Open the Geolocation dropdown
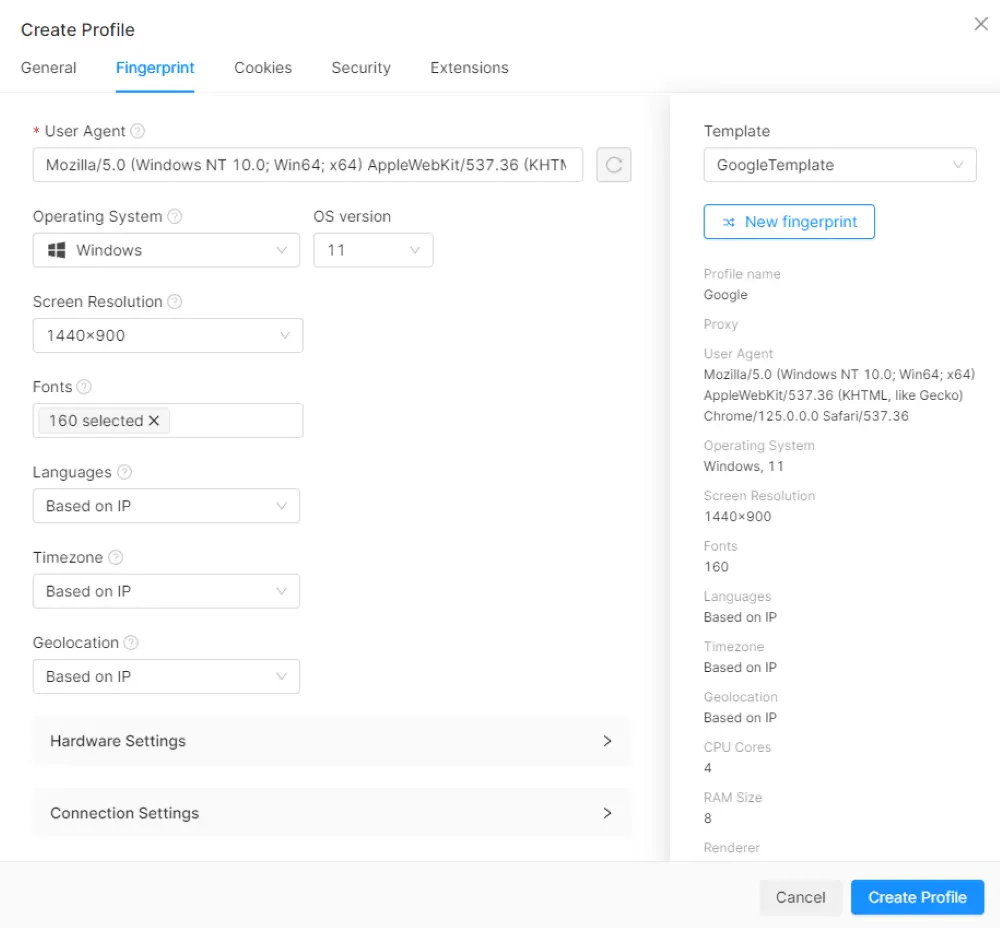 tap(166, 677)
